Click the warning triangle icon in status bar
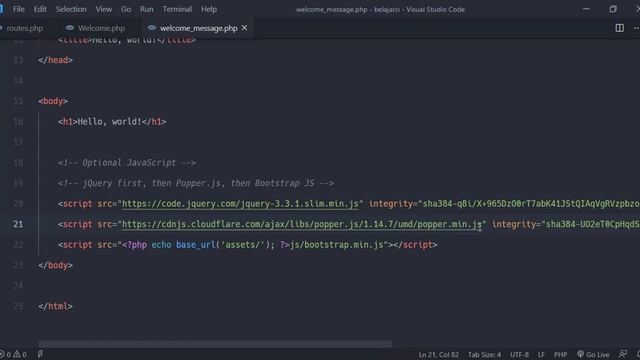 [17, 354]
